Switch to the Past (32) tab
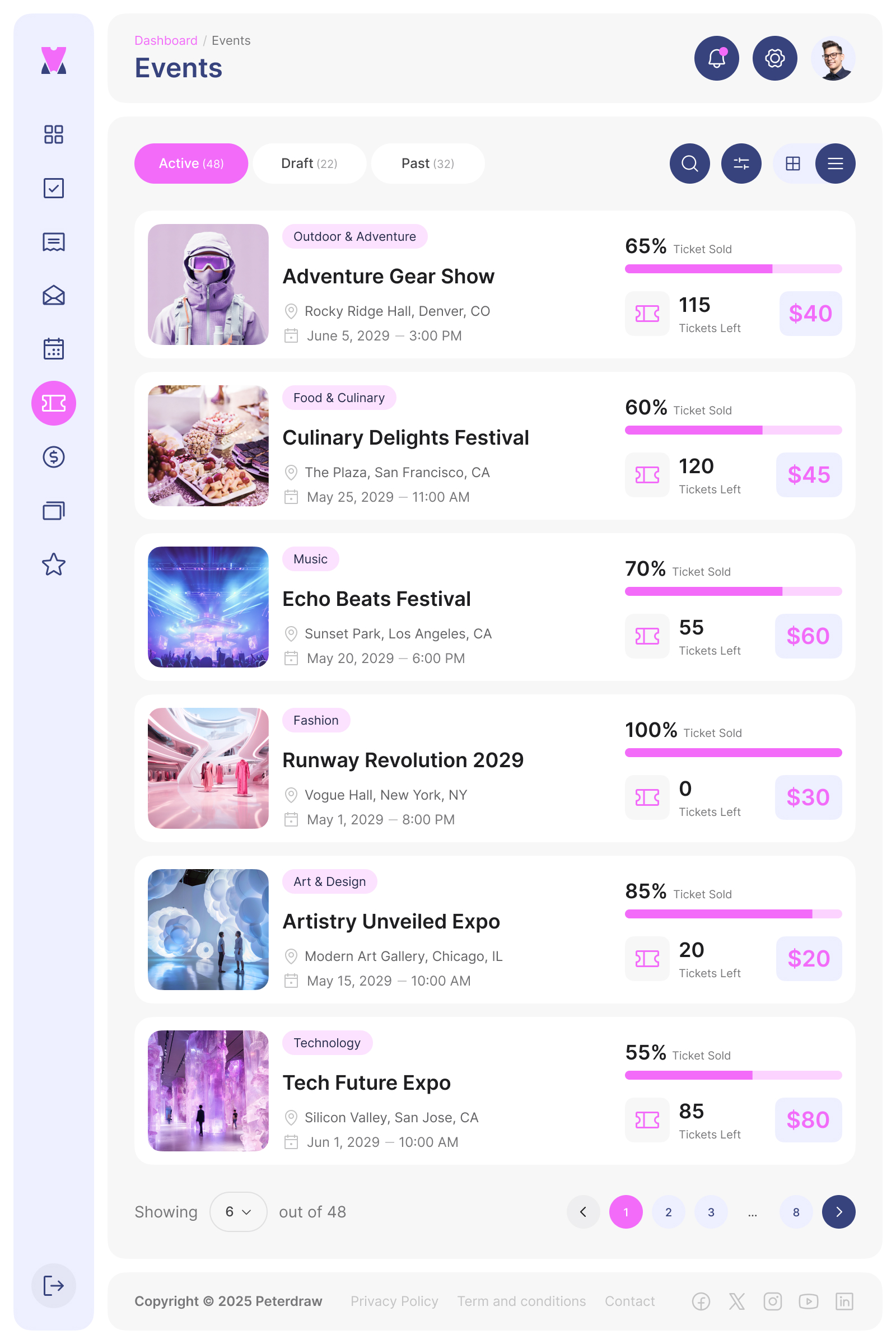The width and height of the screenshot is (896, 1344). [427, 164]
